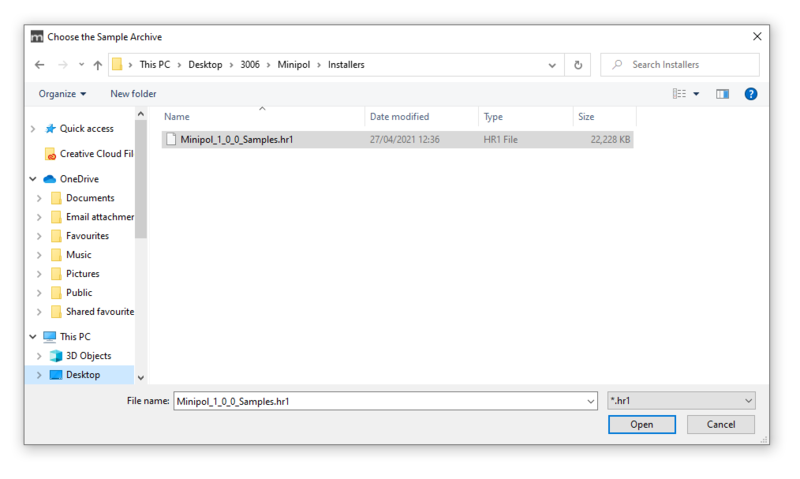Change the view layout icon
This screenshot has width=800, height=479.
[679, 94]
